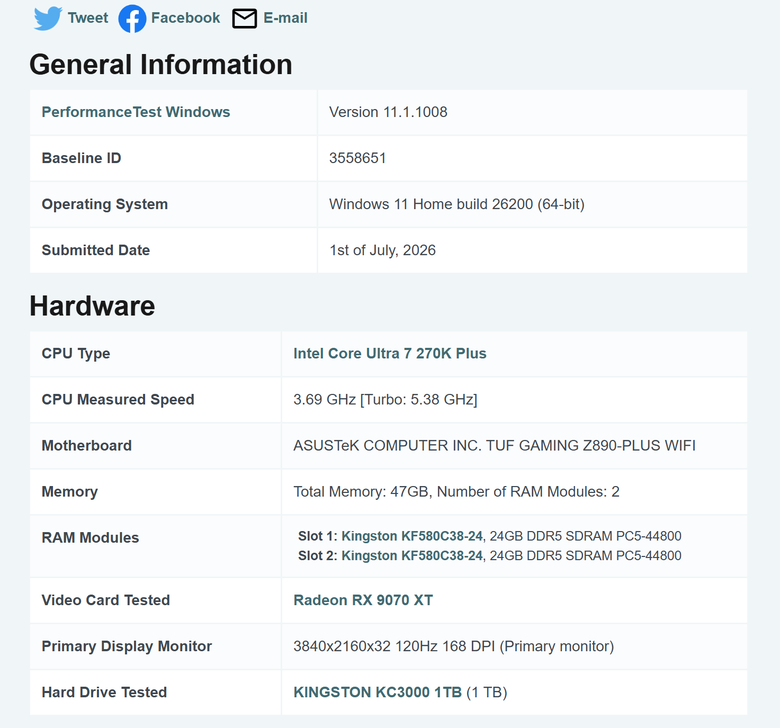The height and width of the screenshot is (728, 780).
Task: Open the KINGSTON KC3000 1TB link
Action: click(x=378, y=692)
